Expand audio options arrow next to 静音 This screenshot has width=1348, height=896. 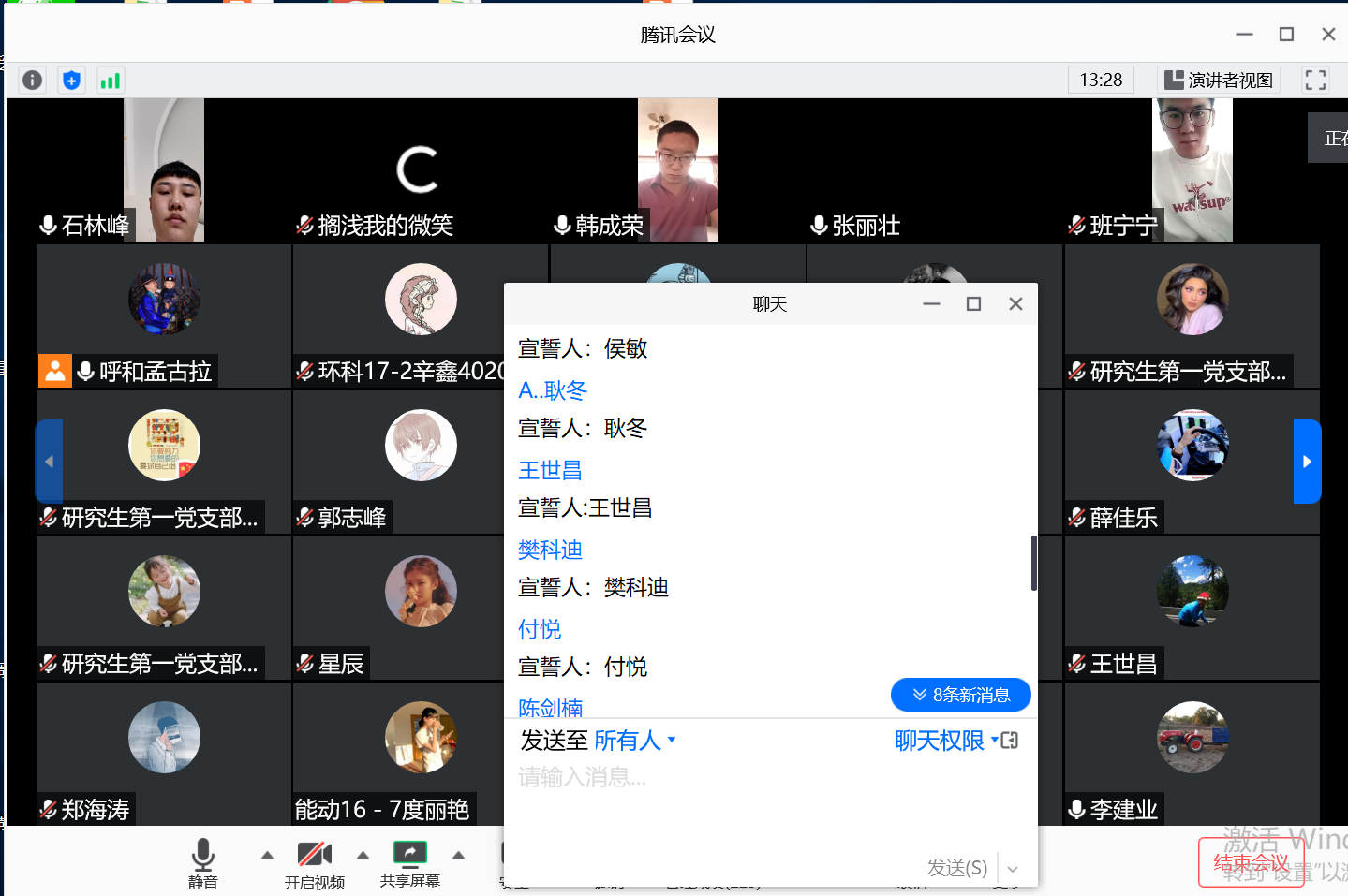click(x=267, y=855)
